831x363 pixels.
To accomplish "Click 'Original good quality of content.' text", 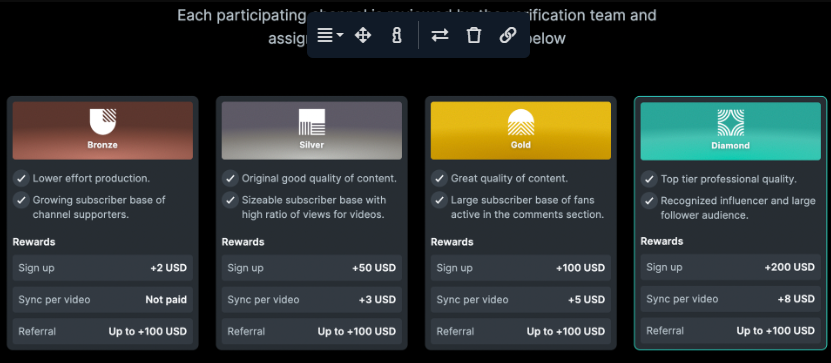I will pyautogui.click(x=319, y=179).
